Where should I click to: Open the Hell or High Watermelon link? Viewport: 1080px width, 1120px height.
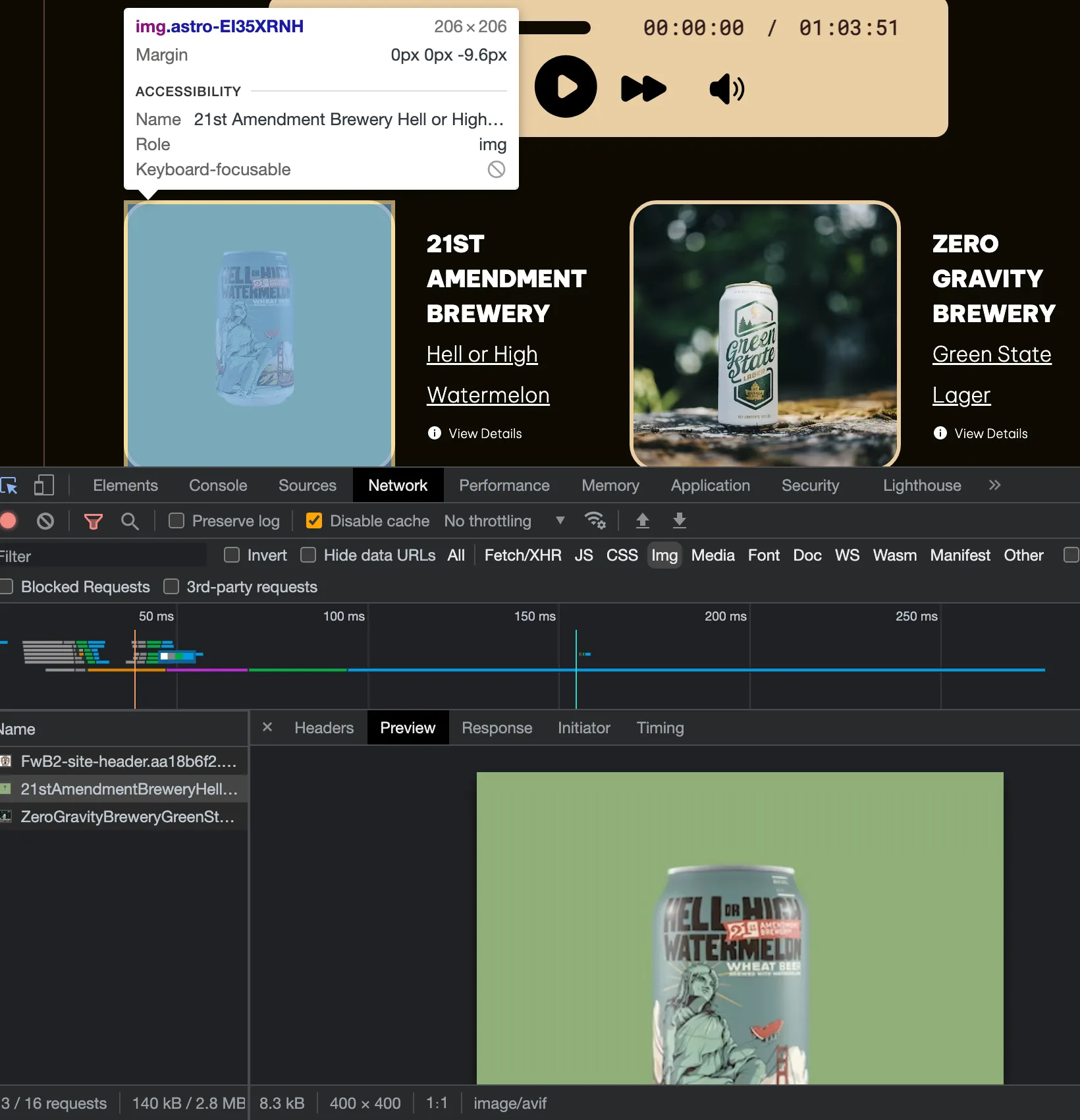point(483,354)
